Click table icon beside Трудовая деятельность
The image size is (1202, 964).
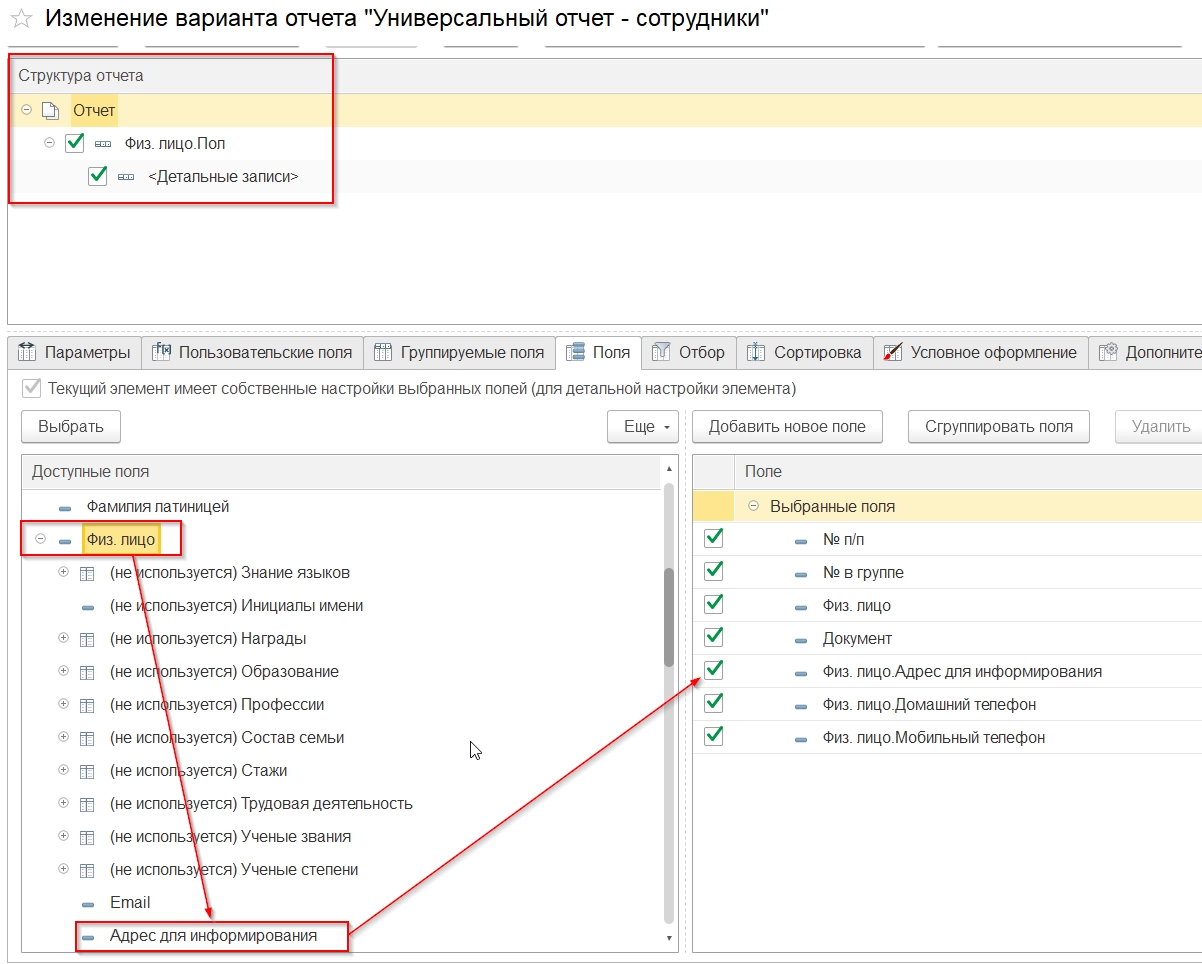point(88,804)
